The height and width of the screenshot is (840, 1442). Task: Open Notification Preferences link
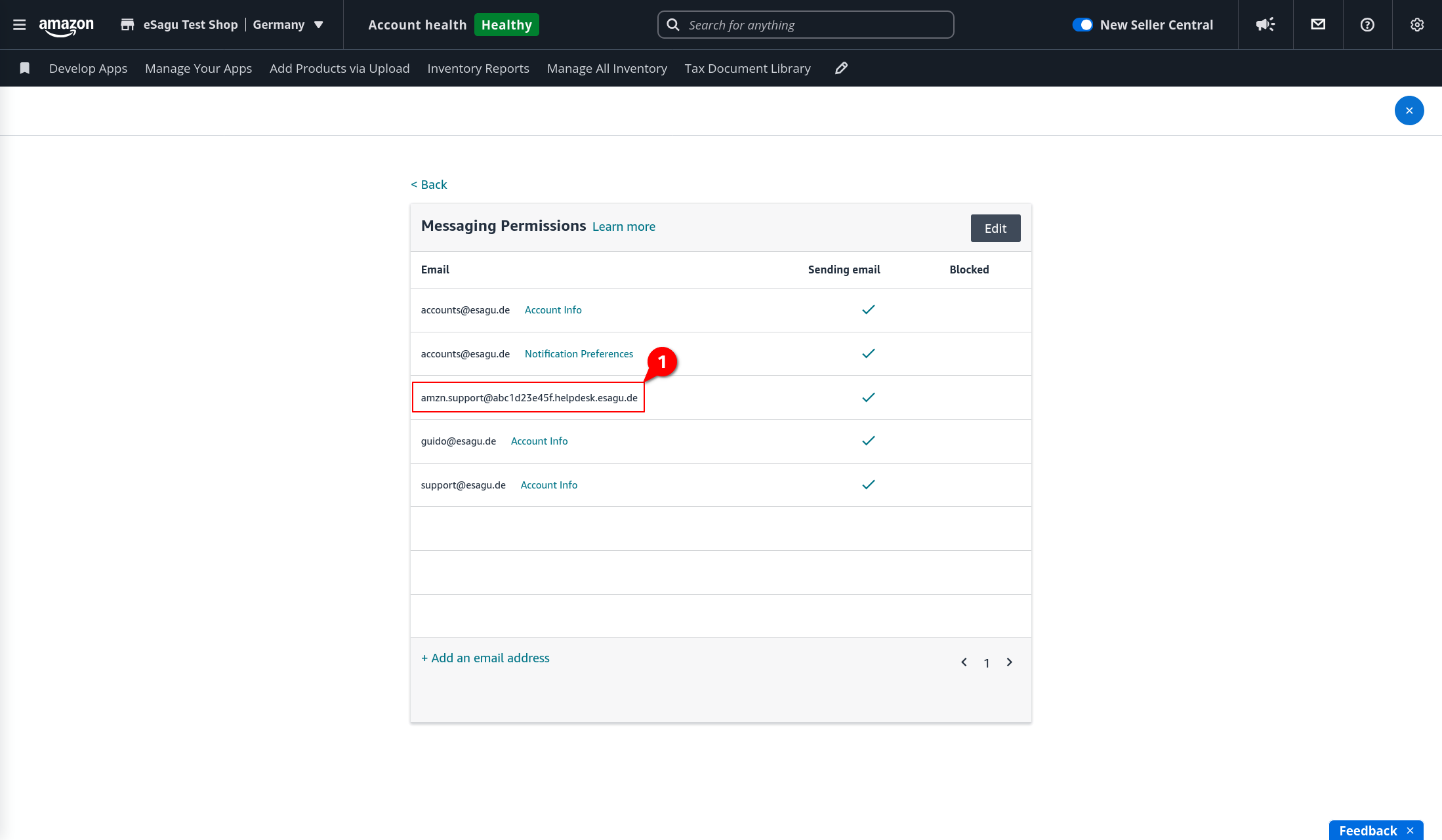pos(579,354)
